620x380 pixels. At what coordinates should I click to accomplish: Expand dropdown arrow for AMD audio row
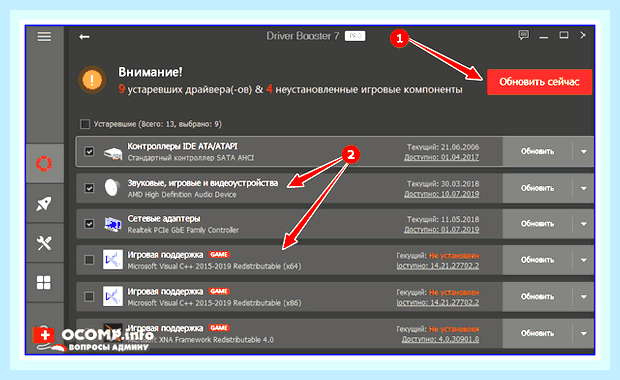584,188
